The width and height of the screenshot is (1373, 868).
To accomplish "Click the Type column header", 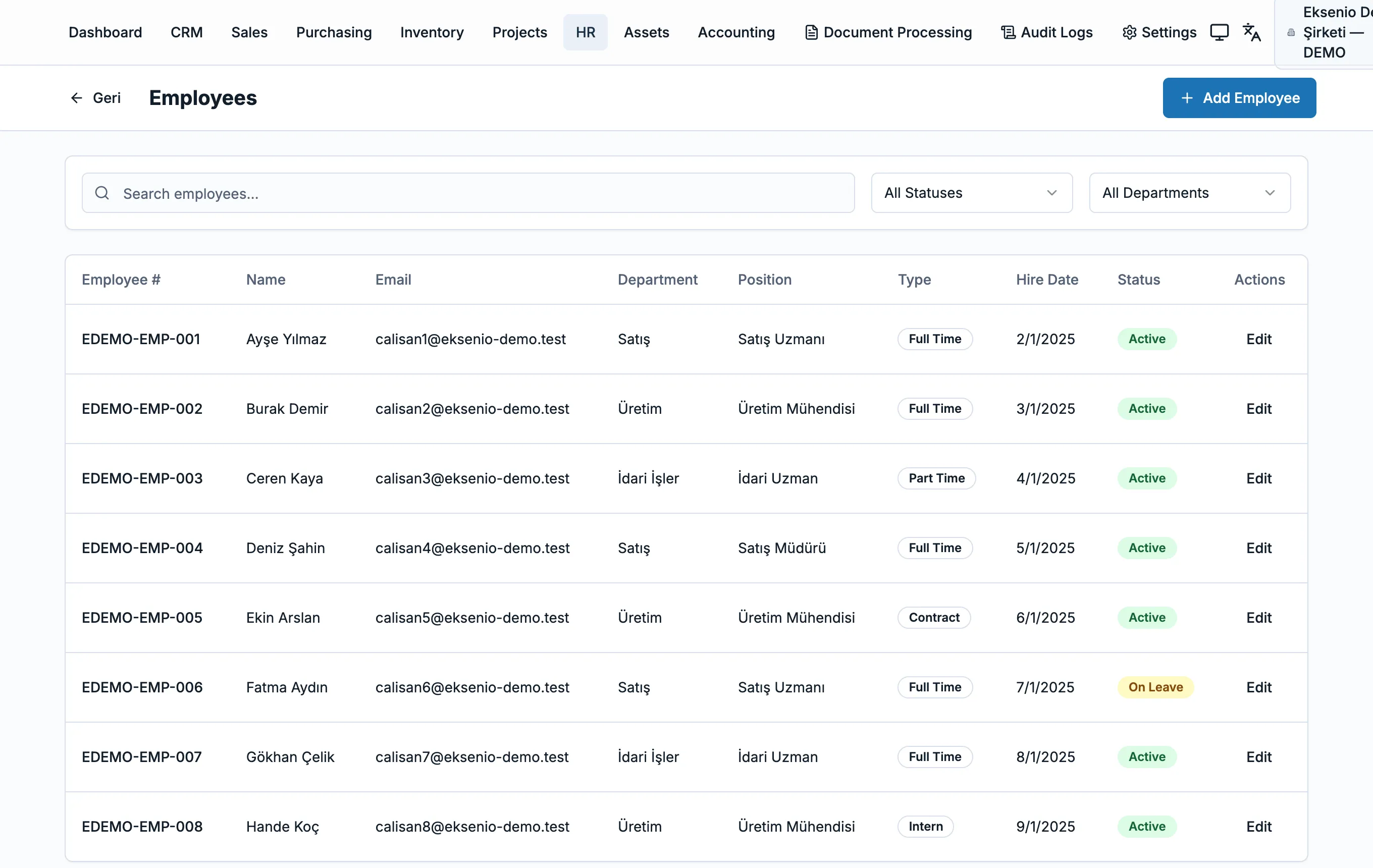I will [x=914, y=279].
